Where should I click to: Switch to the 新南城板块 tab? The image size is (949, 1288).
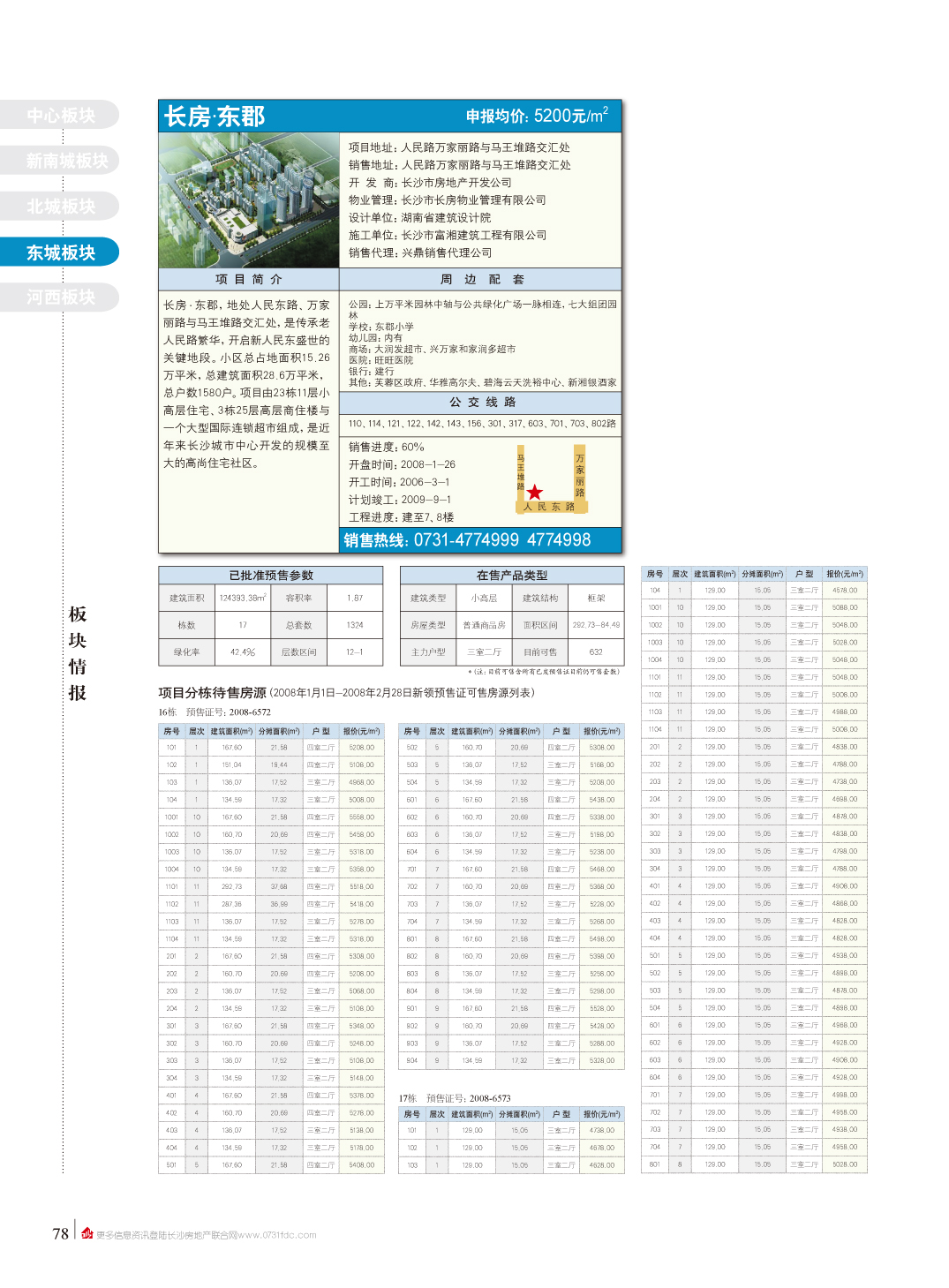click(66, 161)
